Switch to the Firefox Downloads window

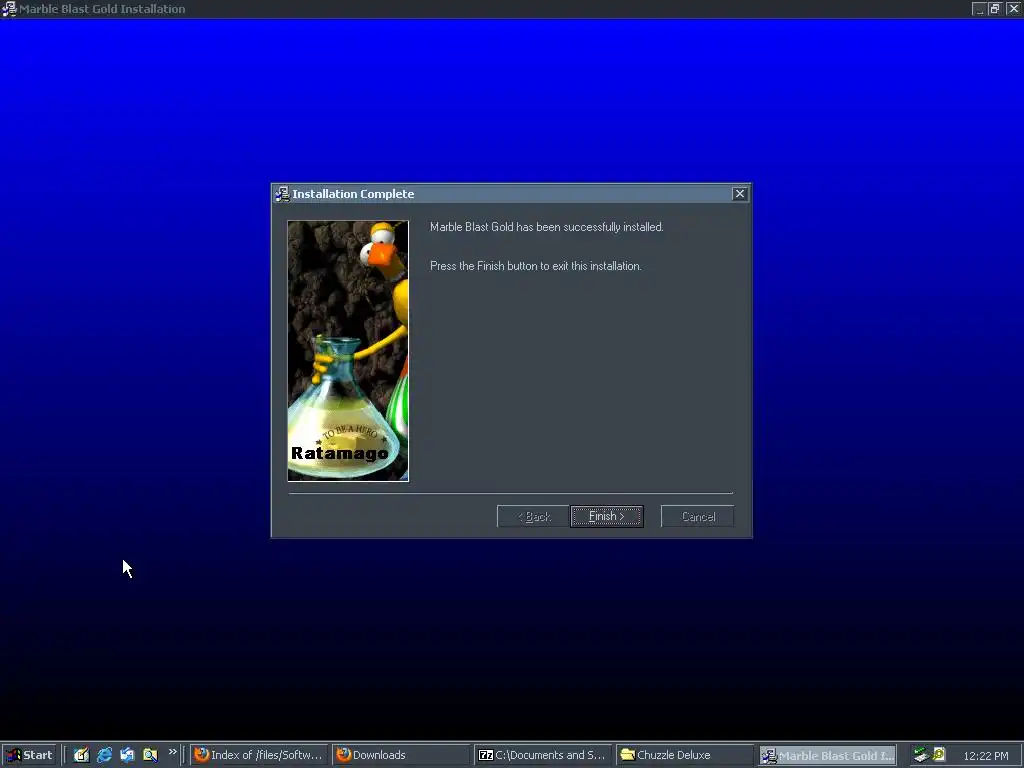(401, 755)
